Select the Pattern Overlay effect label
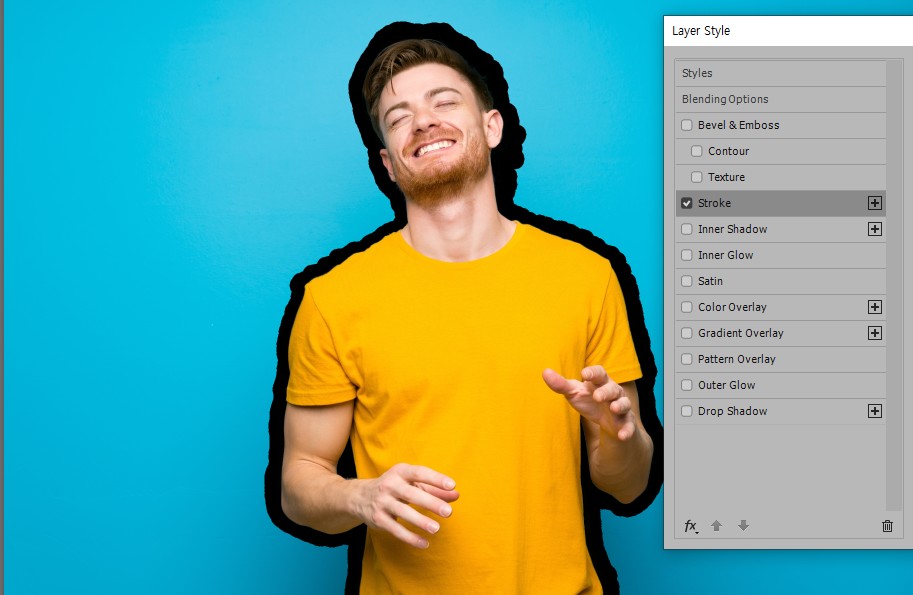The width and height of the screenshot is (913, 595). pos(737,359)
